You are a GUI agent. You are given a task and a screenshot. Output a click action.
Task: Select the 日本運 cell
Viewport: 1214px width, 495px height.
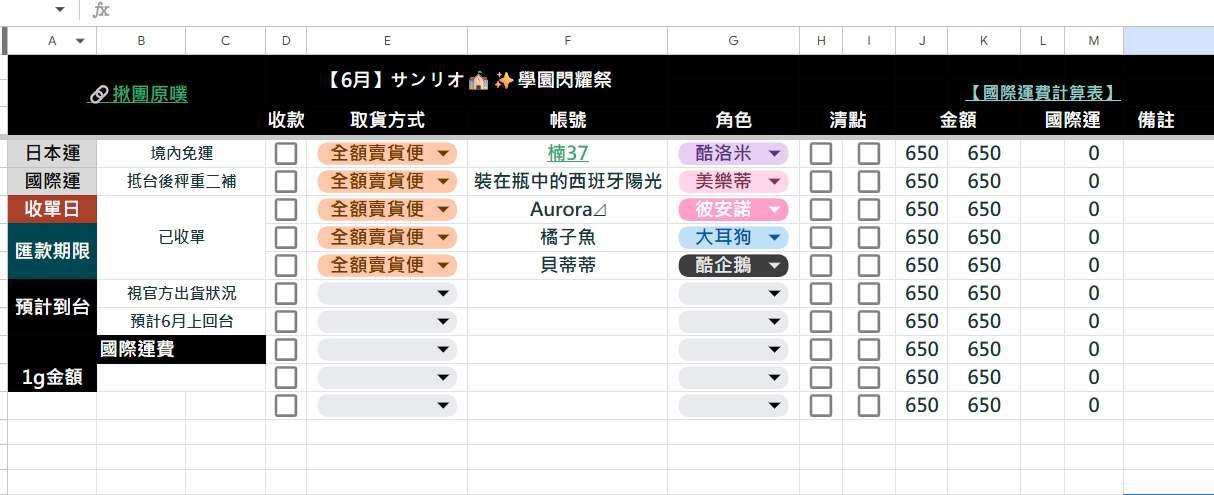point(52,153)
